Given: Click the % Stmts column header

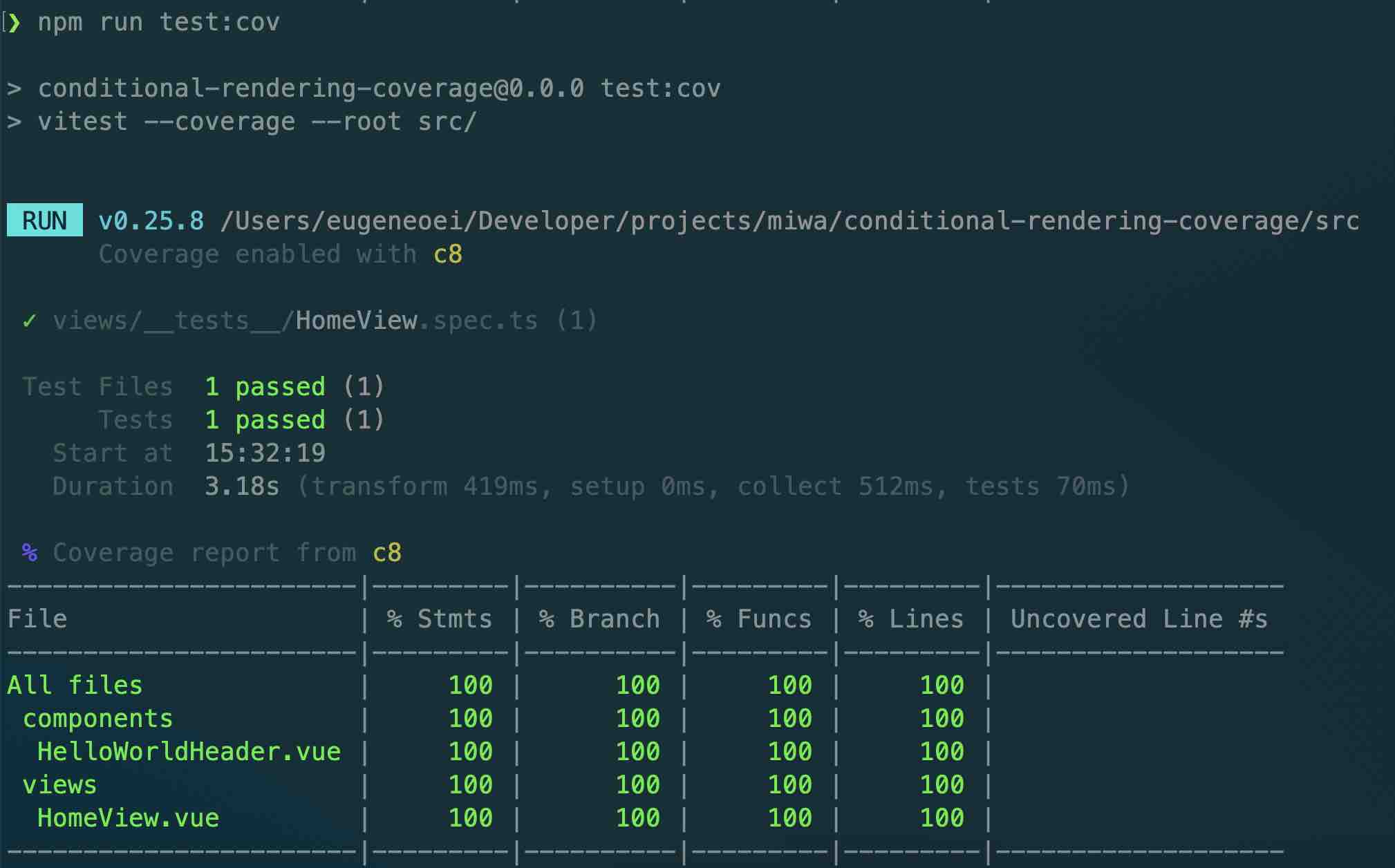Looking at the screenshot, I should point(440,619).
